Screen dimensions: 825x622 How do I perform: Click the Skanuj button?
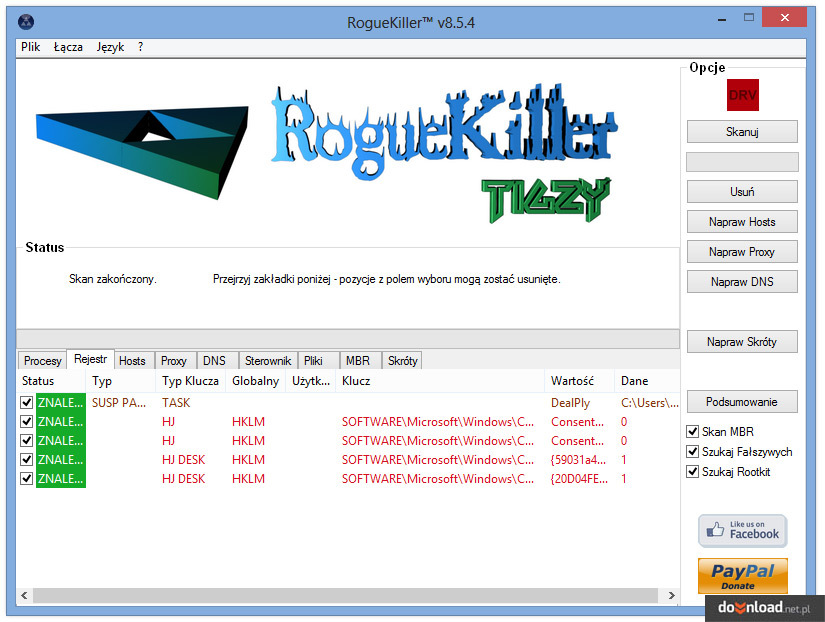[x=742, y=132]
